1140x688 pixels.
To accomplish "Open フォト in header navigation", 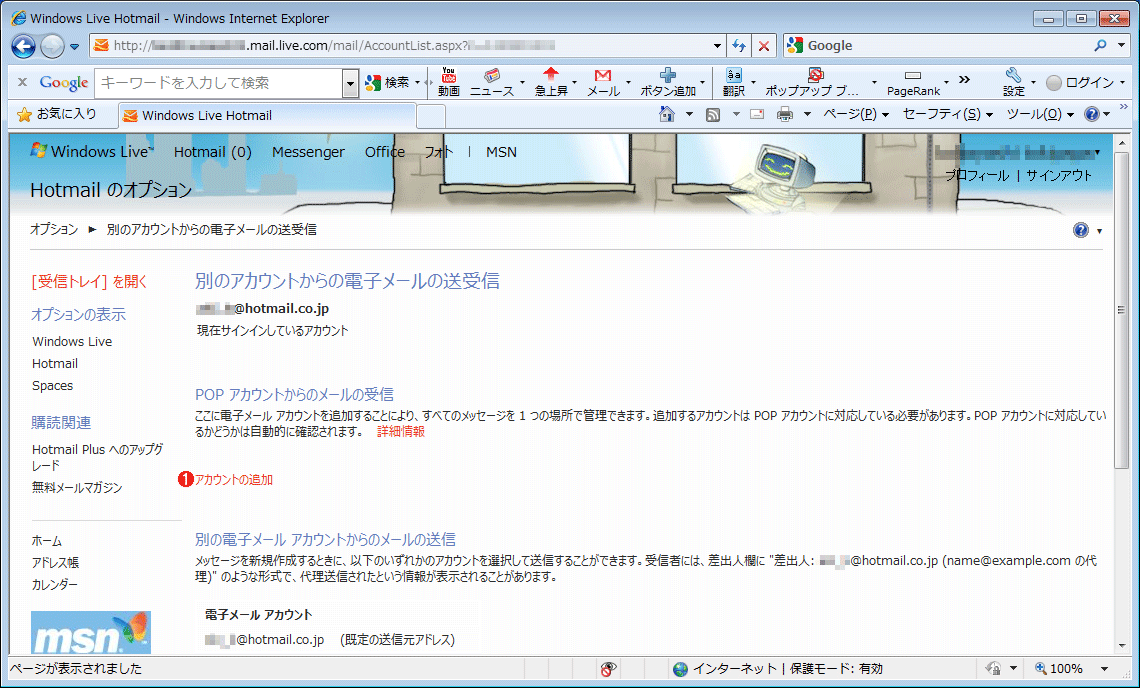I will tap(438, 152).
